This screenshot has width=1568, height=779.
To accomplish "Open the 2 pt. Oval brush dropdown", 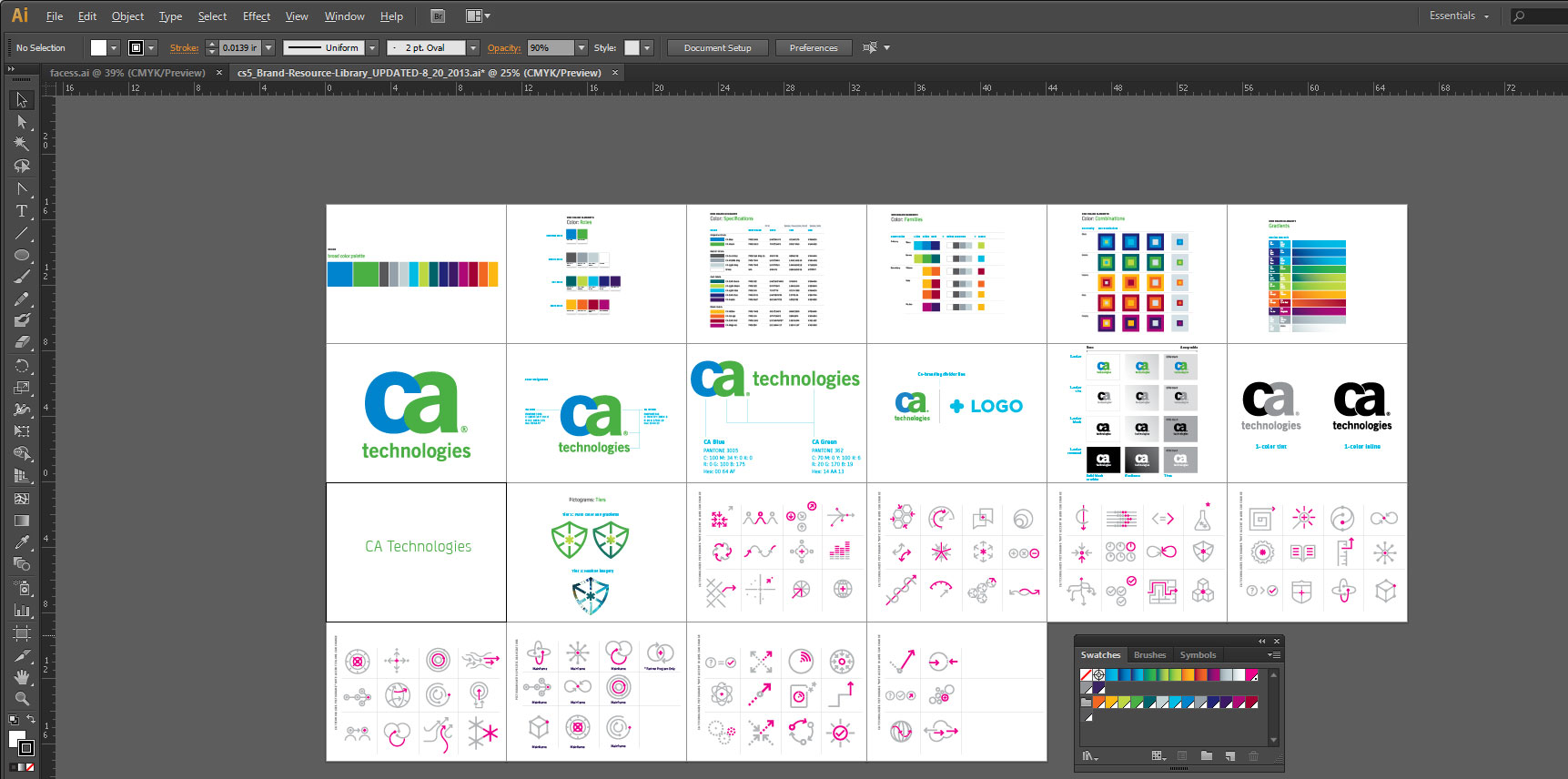I will pos(473,47).
